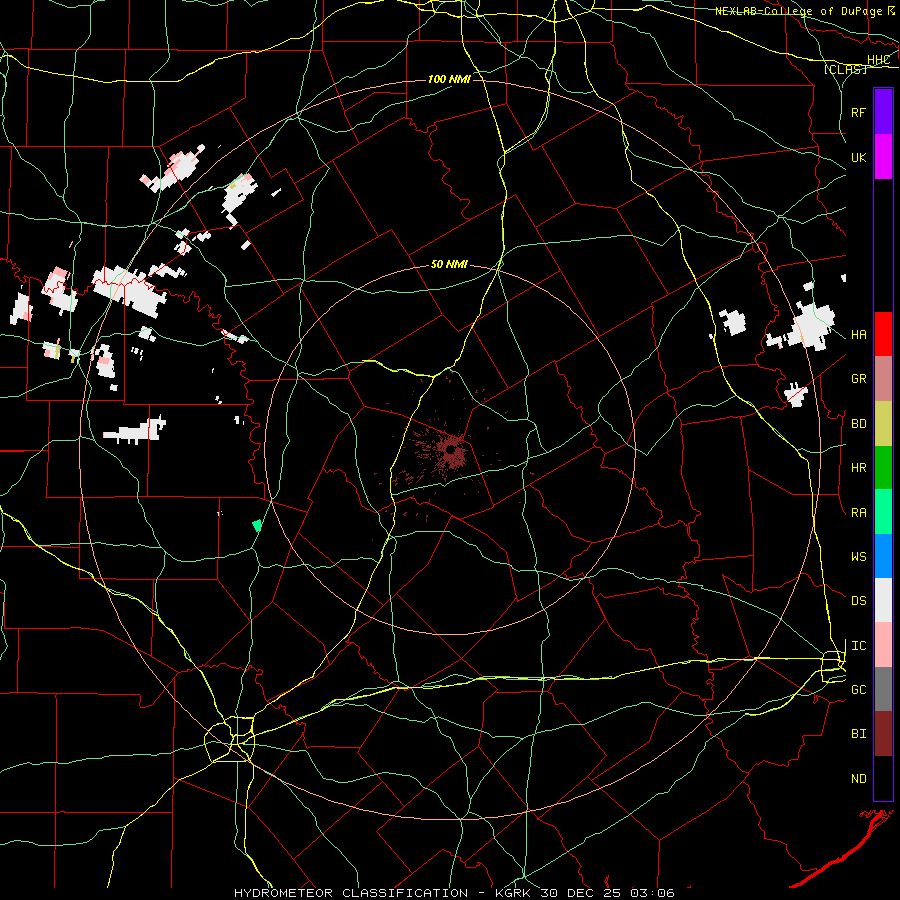
Task: Select the GC gray legend swatch
Action: pyautogui.click(x=883, y=689)
